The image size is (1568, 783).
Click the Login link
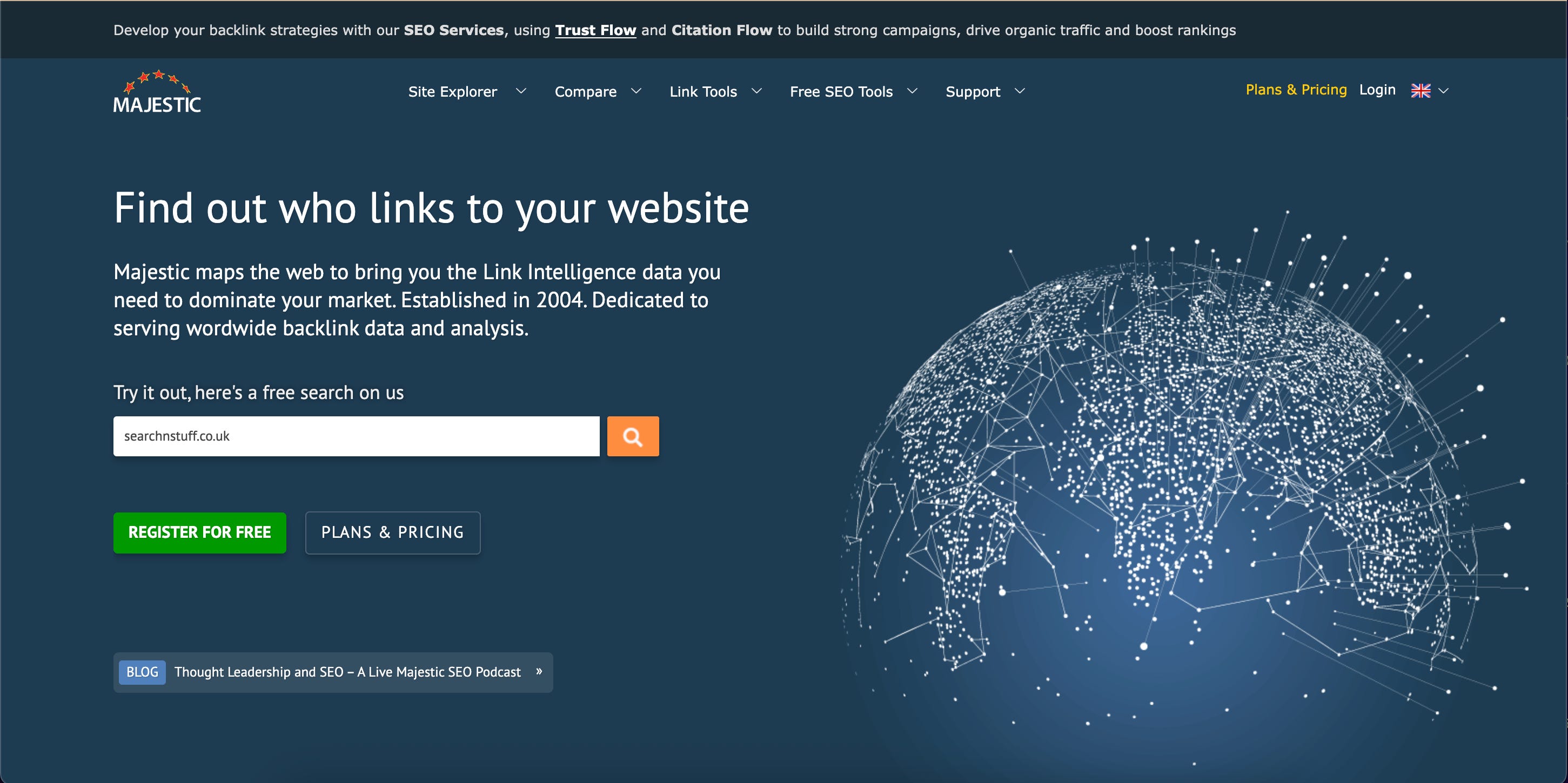click(1377, 90)
